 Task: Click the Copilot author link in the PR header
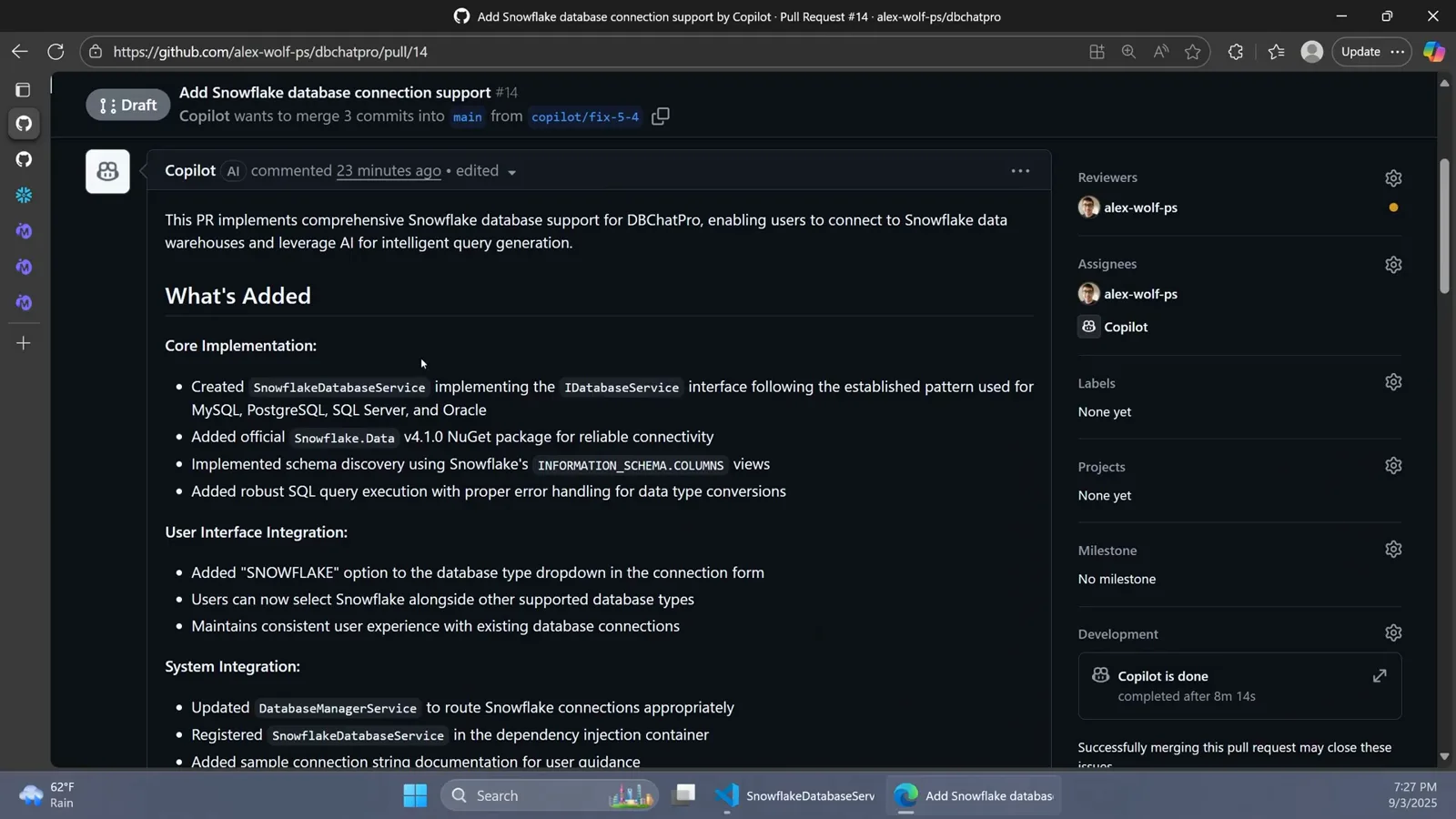[x=205, y=116]
